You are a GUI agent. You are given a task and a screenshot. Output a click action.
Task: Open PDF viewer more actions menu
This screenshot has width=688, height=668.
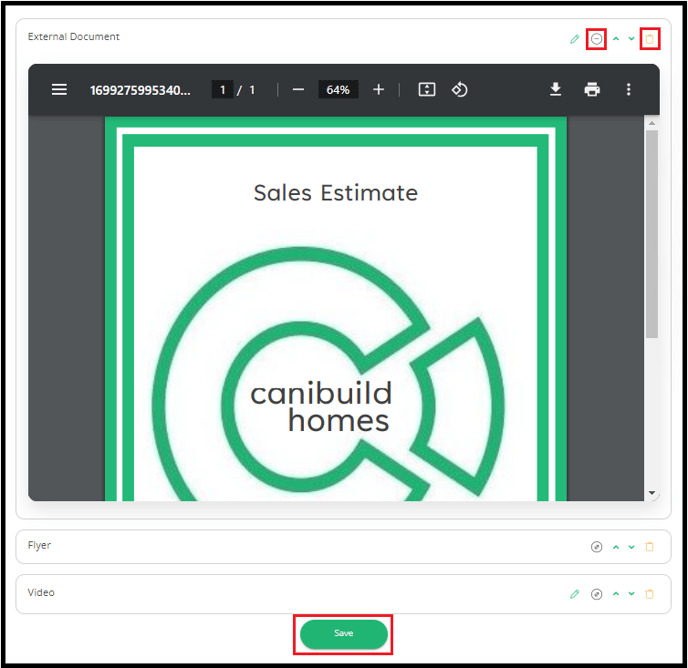coord(628,90)
